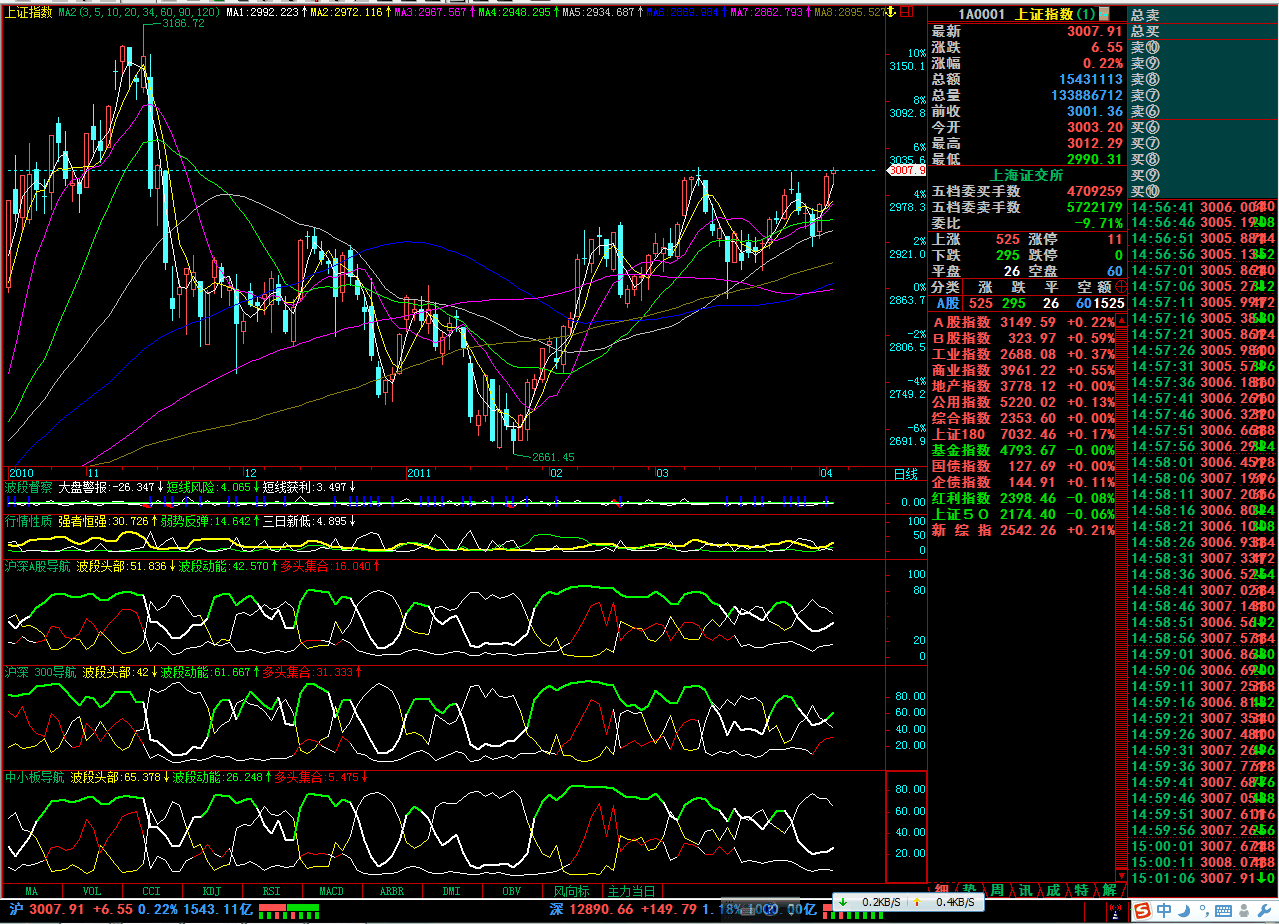This screenshot has width=1279, height=924.
Task: Click the Sogou input method tray icon
Action: (1141, 910)
